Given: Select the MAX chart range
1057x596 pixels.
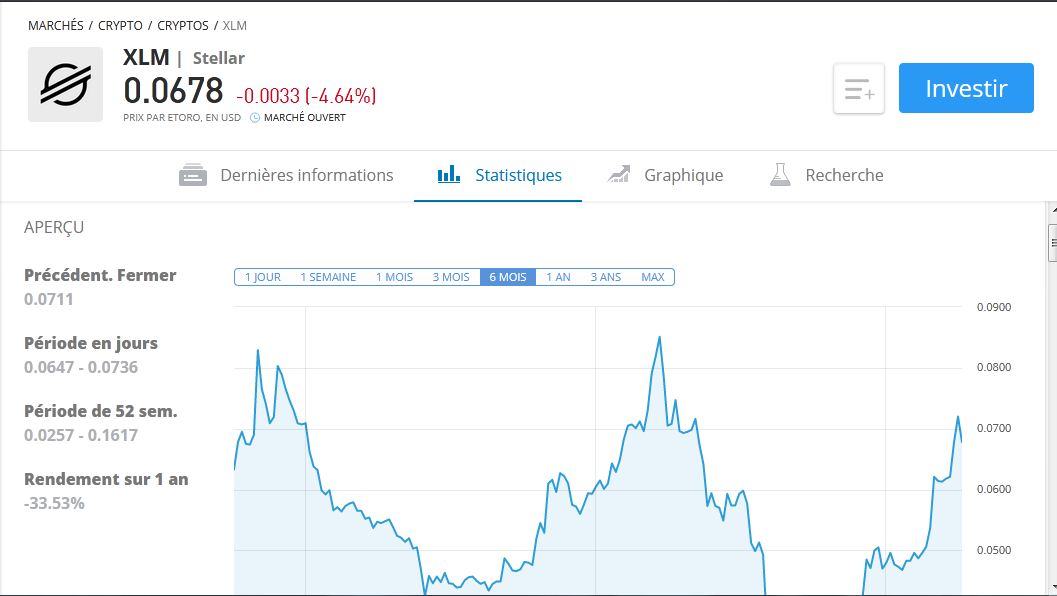Looking at the screenshot, I should 653,277.
